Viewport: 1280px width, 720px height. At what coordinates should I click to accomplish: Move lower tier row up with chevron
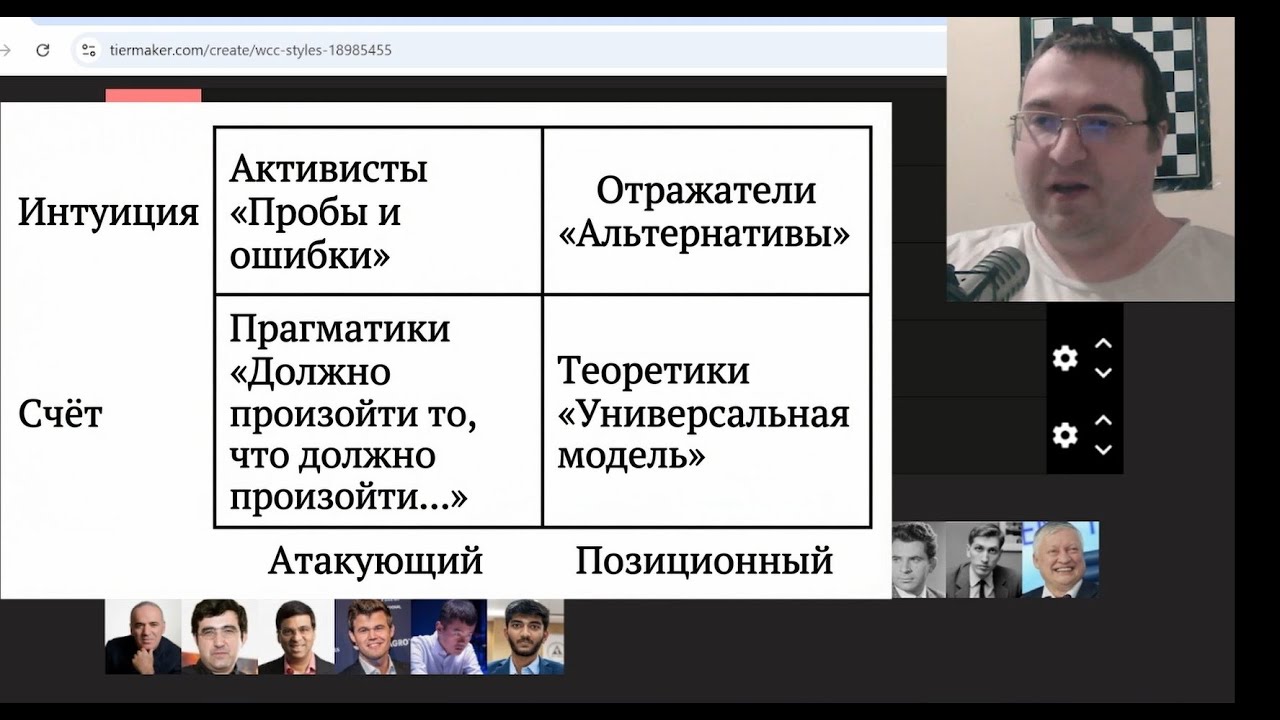[1103, 420]
